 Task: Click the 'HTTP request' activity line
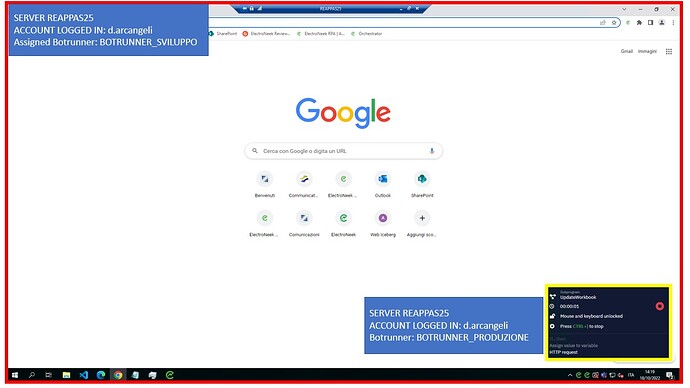563,352
